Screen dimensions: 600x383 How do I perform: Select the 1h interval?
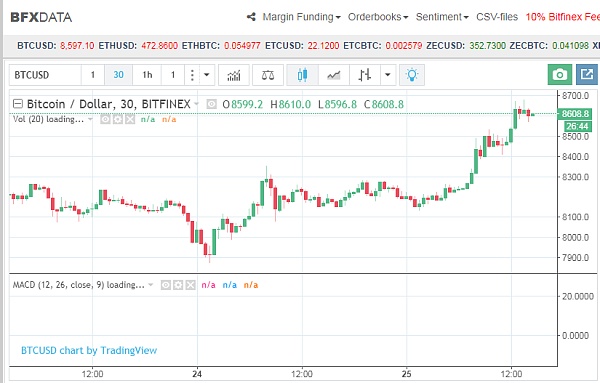click(147, 75)
